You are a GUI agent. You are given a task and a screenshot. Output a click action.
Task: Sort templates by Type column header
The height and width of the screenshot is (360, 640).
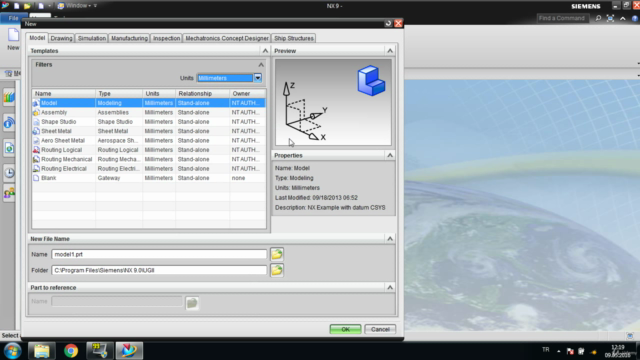click(x=119, y=93)
